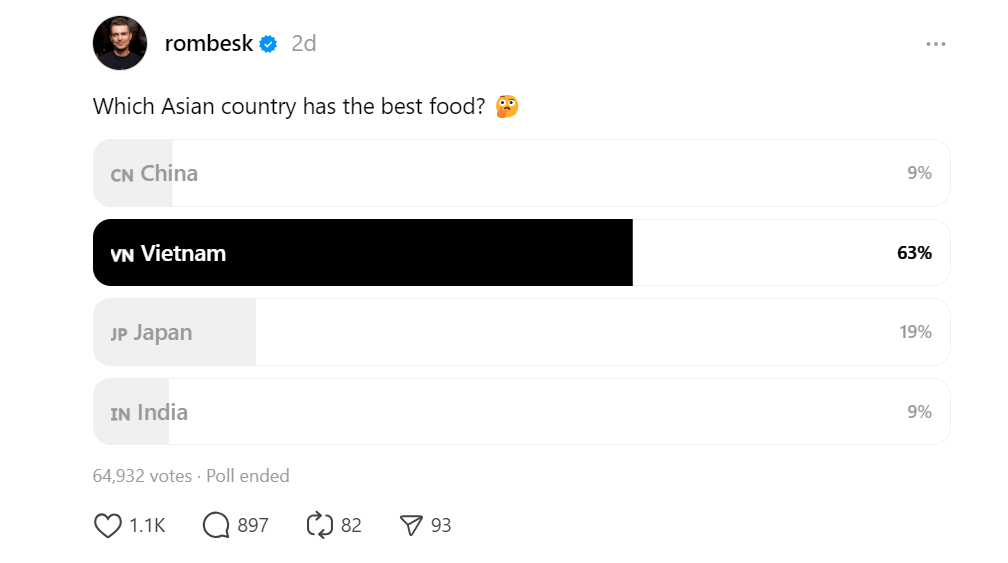The image size is (1008, 563).
Task: Open the rombesk username link
Action: point(208,44)
